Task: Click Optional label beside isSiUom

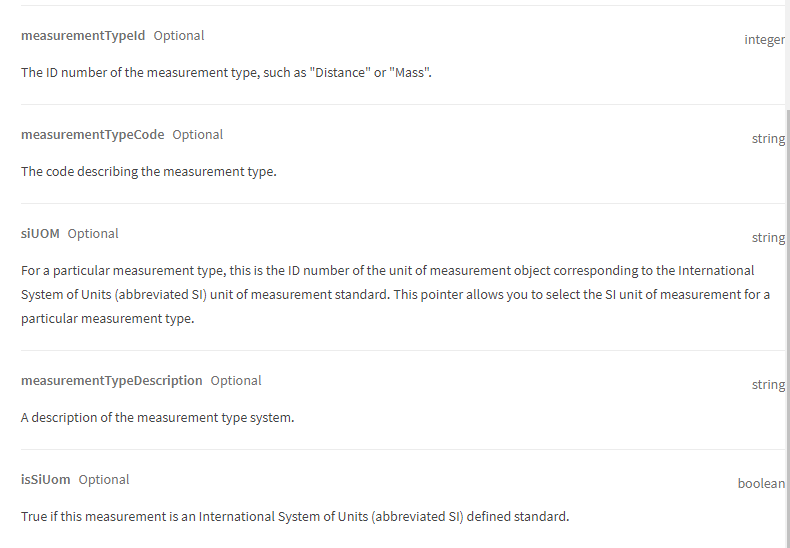Action: [x=104, y=480]
